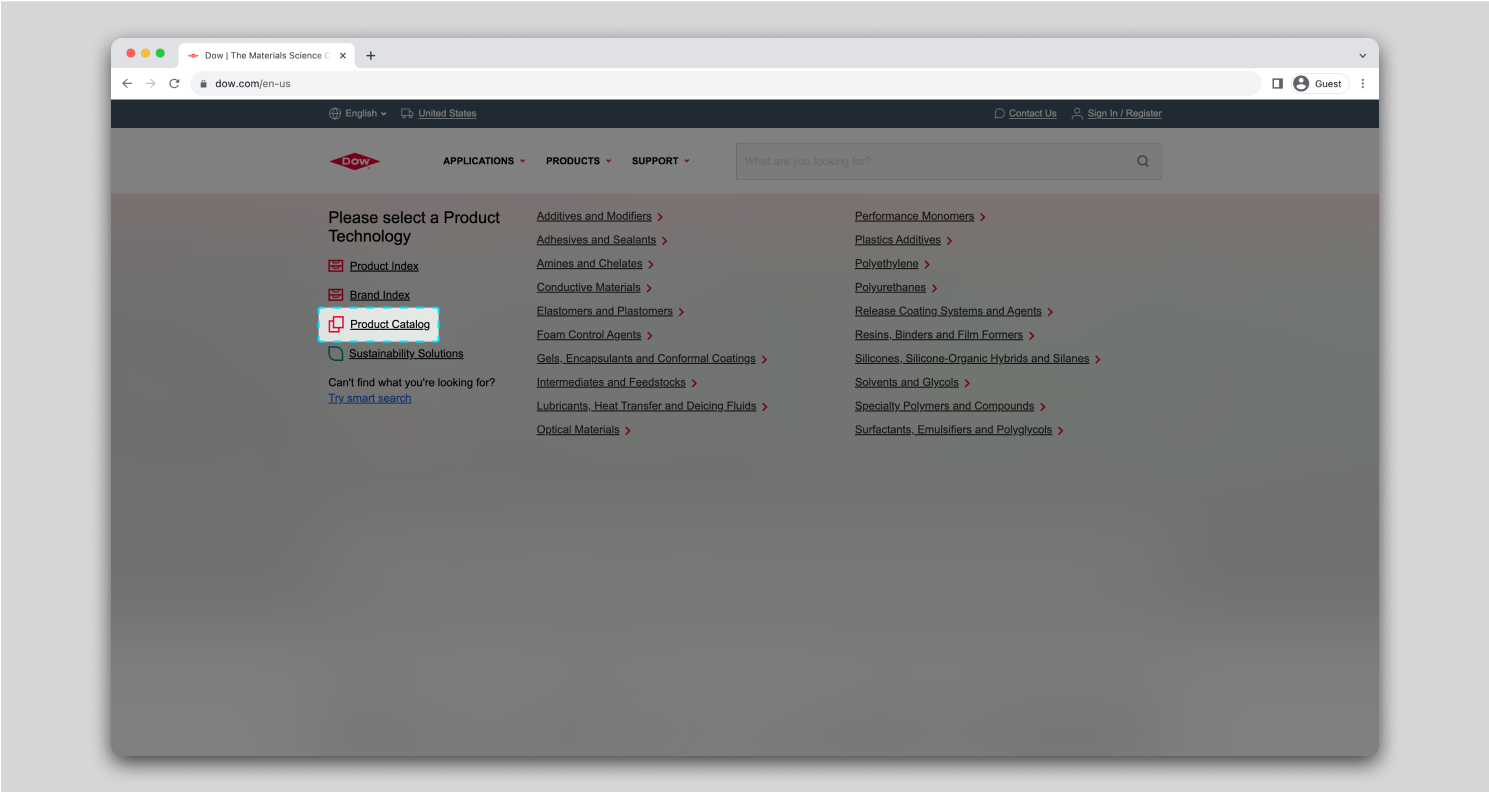This screenshot has height=792, width=1489.
Task: Follow the Try smart search link
Action: 369,398
